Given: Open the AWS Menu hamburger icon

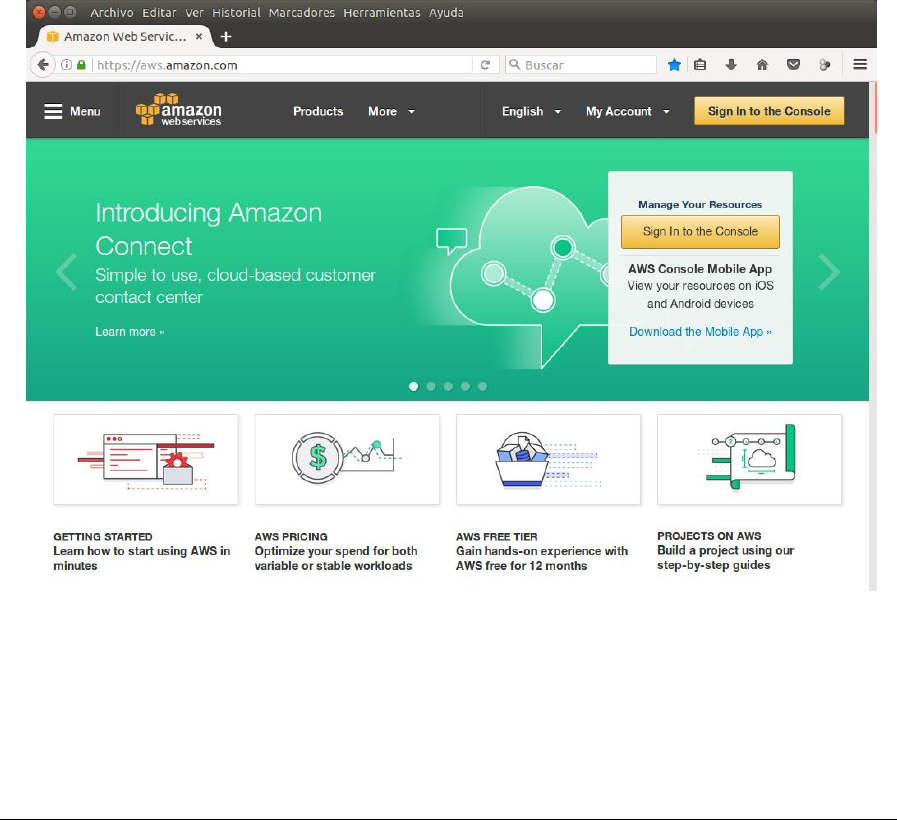Looking at the screenshot, I should tap(53, 111).
